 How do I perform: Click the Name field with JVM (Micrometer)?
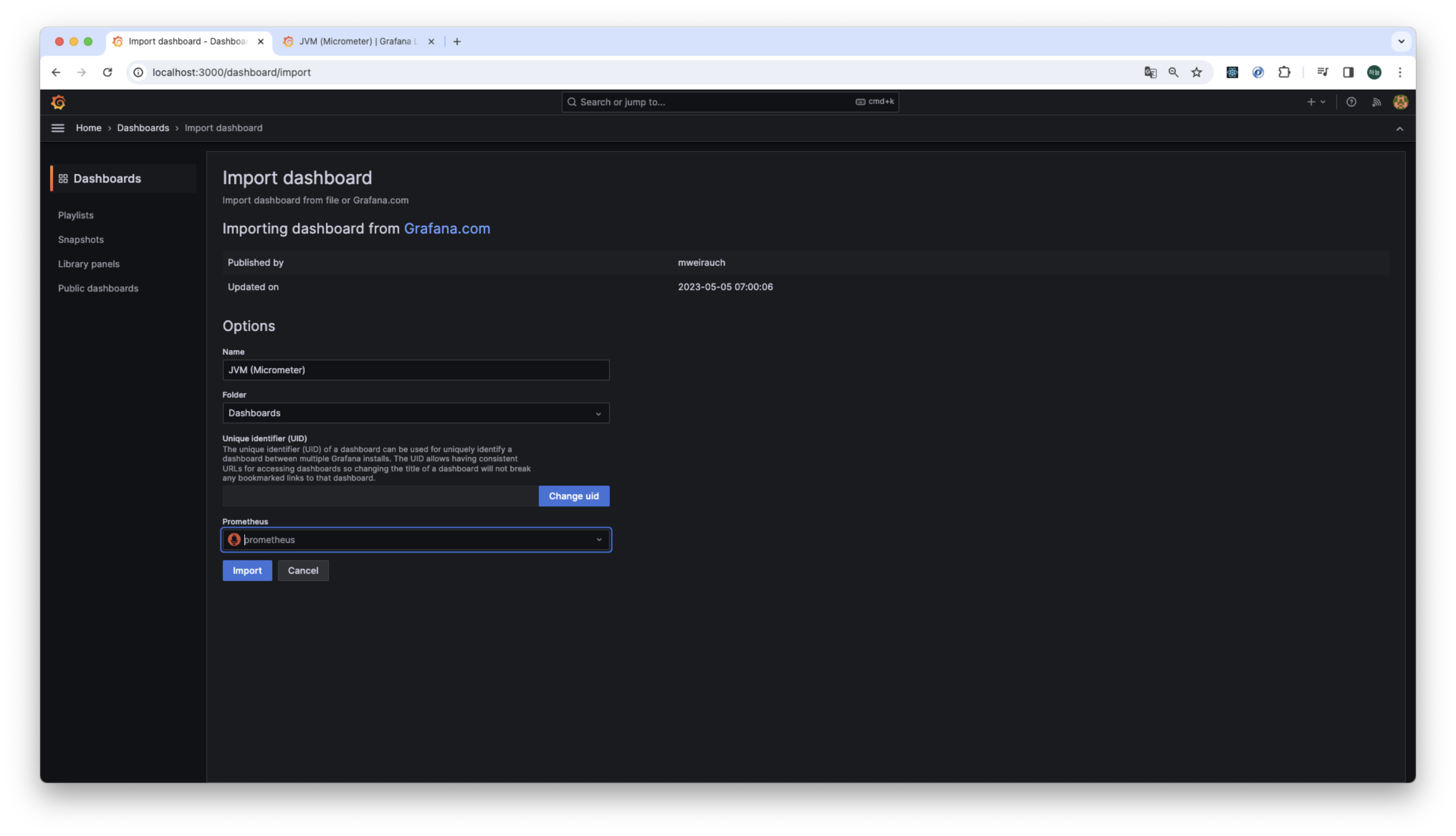click(416, 370)
